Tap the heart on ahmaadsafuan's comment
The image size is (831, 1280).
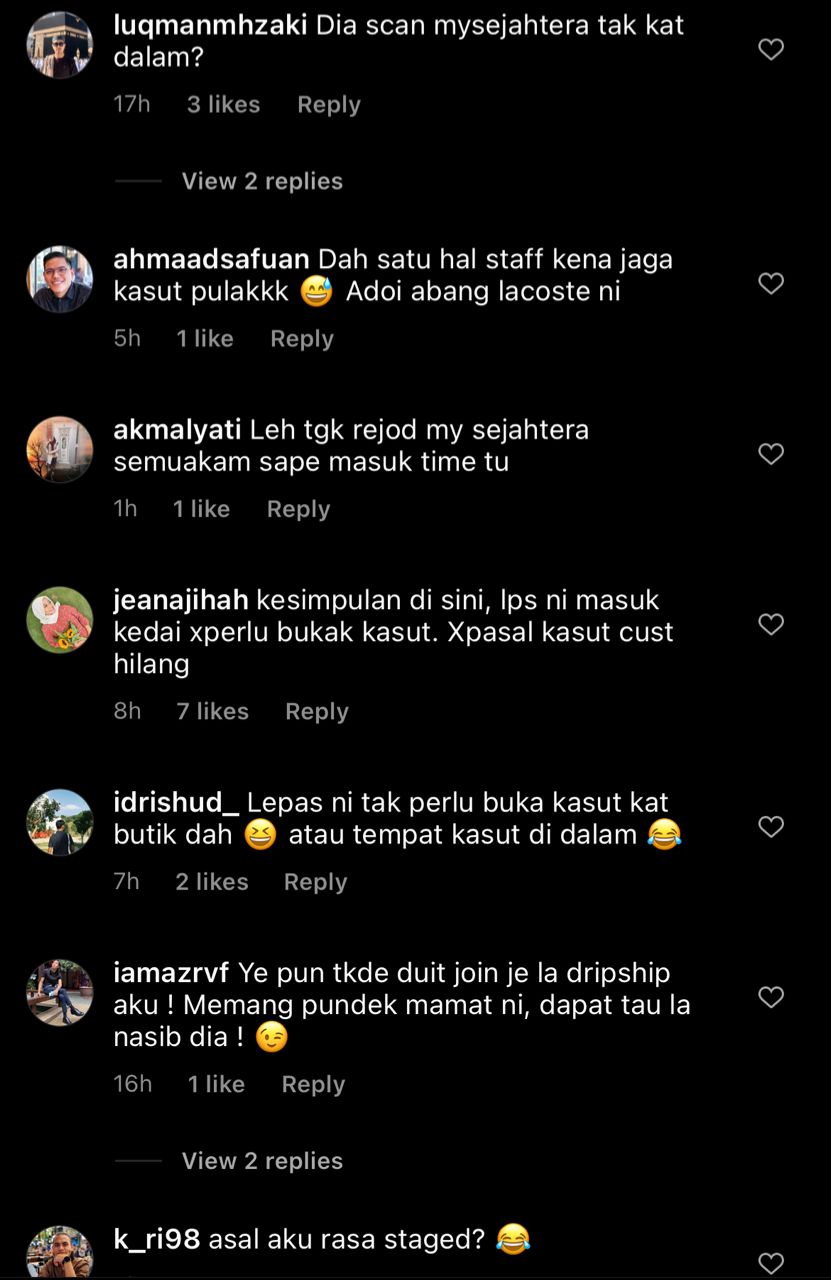click(x=771, y=284)
